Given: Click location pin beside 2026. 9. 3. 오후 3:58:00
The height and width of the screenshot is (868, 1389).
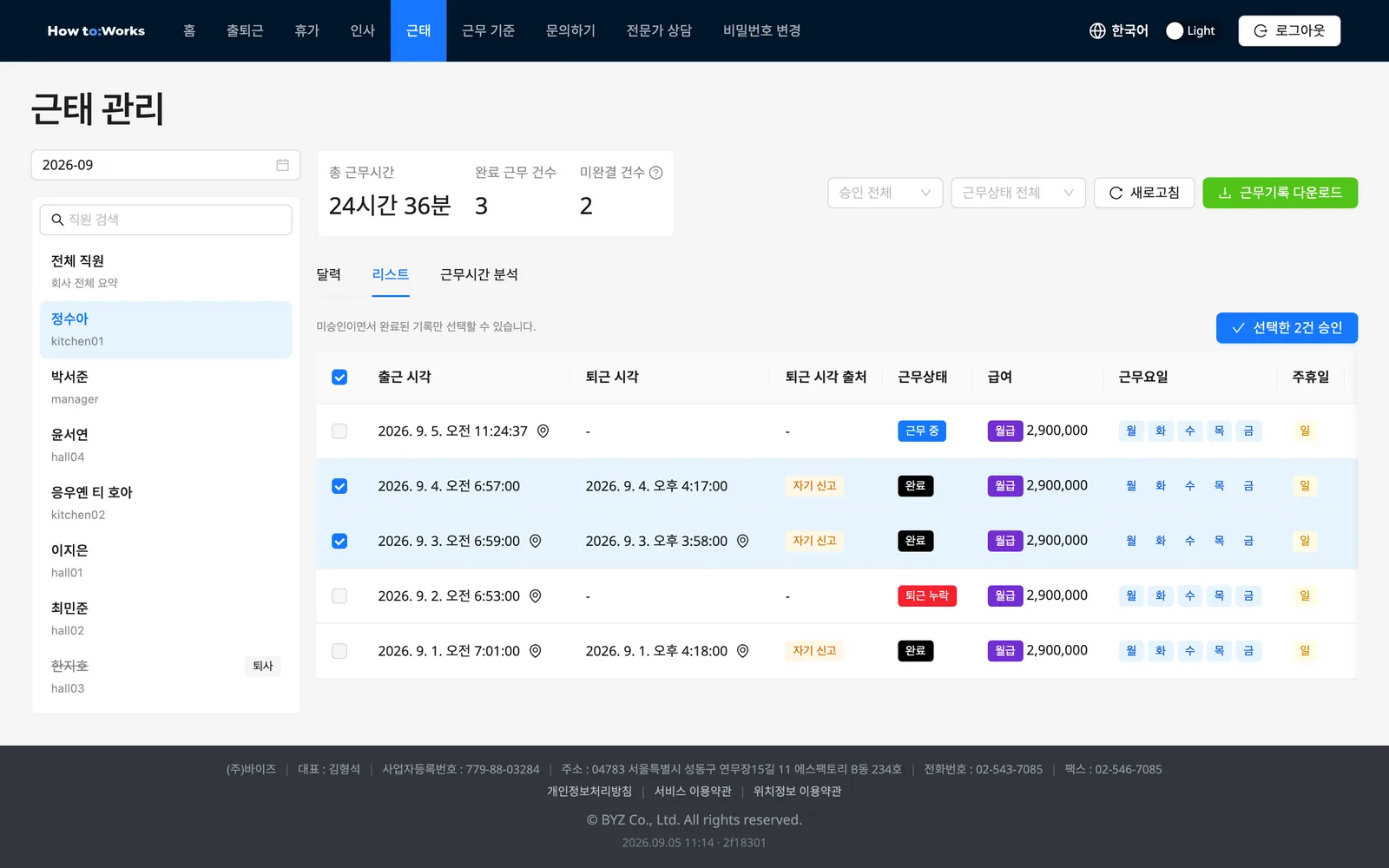Looking at the screenshot, I should [743, 541].
